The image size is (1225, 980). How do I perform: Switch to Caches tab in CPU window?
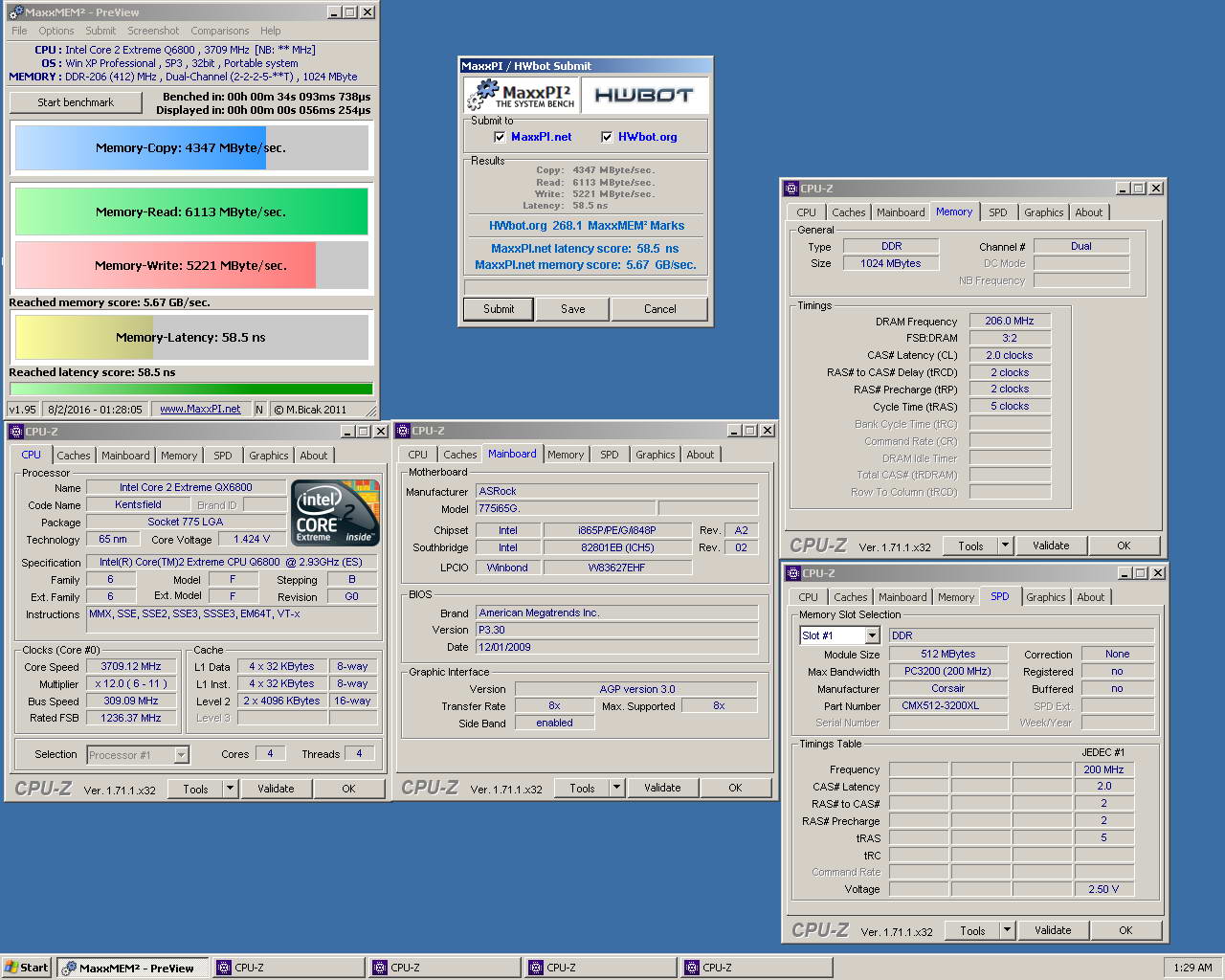tap(74, 456)
